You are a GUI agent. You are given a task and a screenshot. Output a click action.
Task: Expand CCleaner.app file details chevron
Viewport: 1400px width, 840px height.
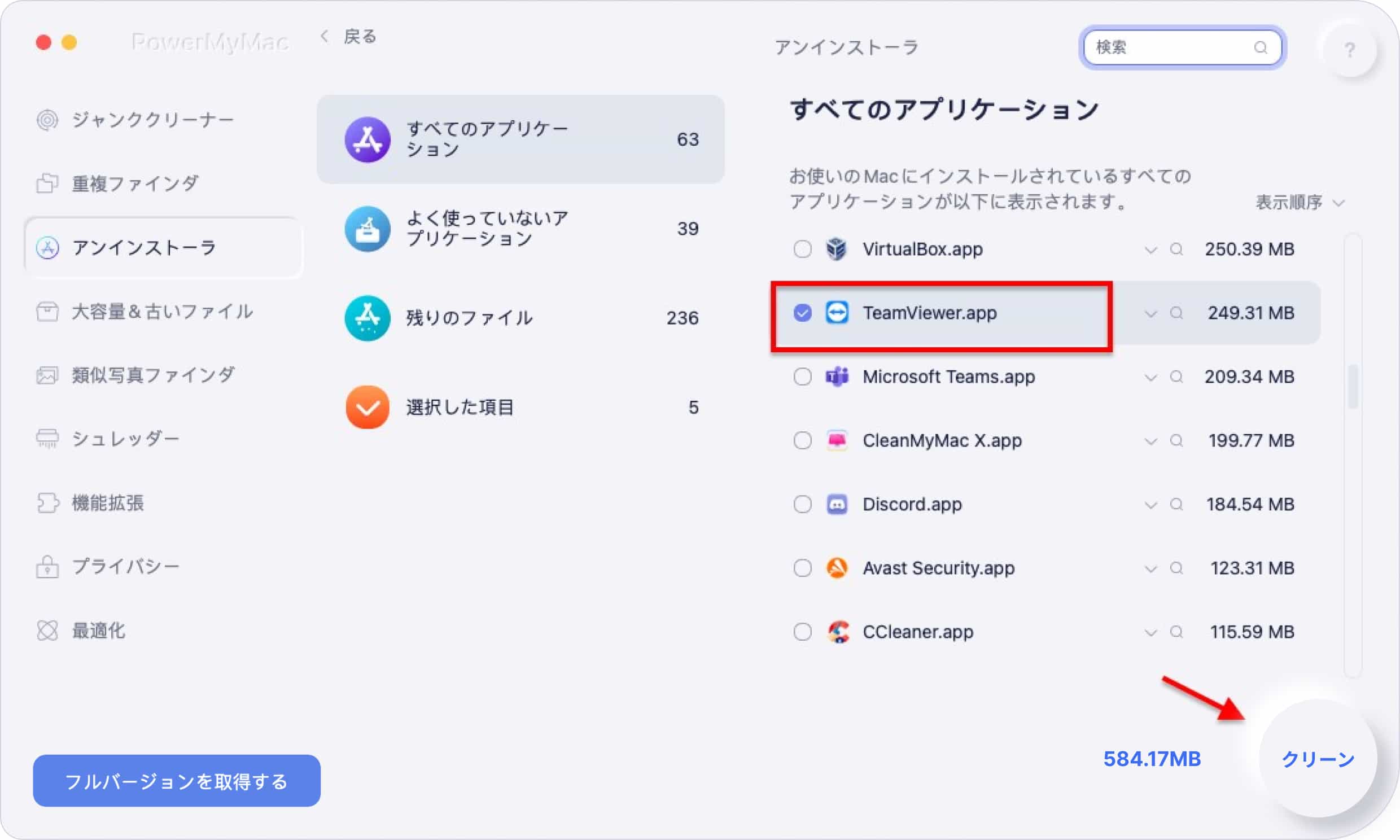[1150, 633]
